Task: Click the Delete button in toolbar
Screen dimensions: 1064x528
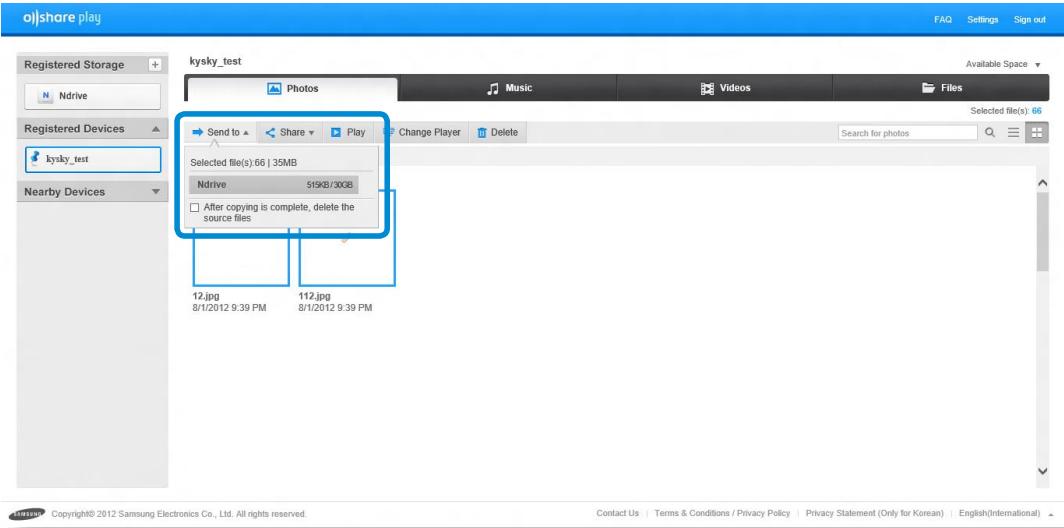Action: pyautogui.click(x=497, y=132)
